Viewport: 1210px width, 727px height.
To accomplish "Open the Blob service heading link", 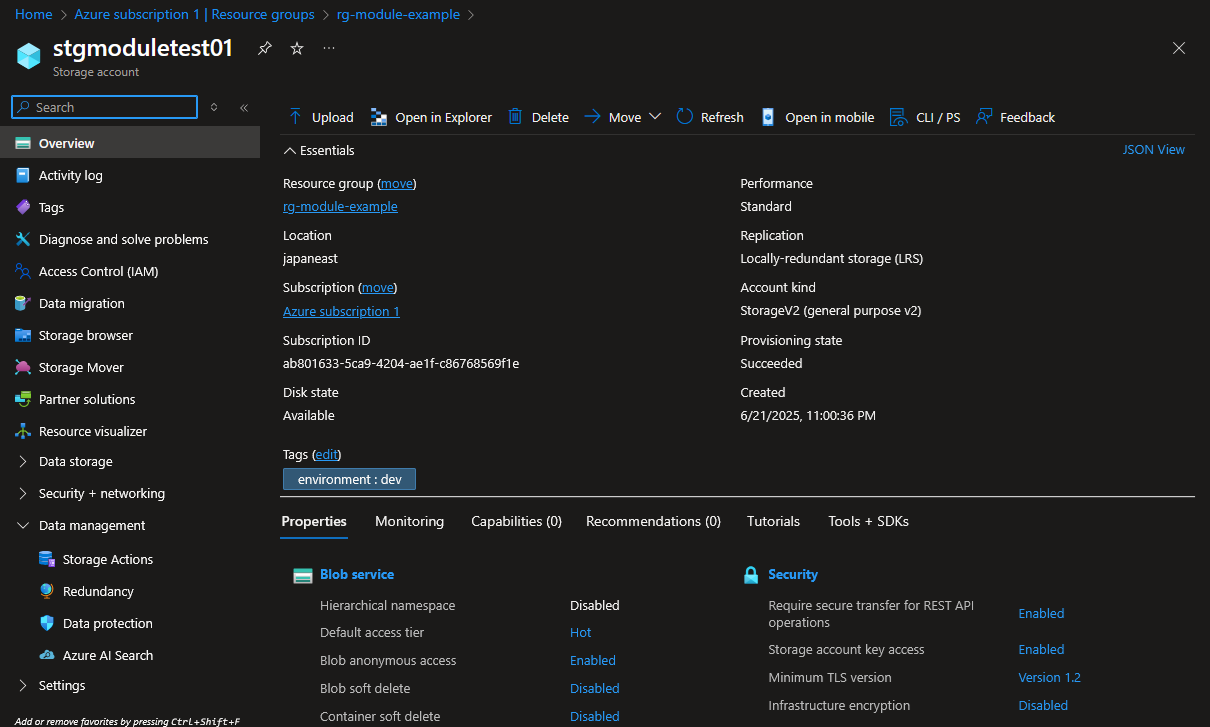I will click(x=357, y=574).
